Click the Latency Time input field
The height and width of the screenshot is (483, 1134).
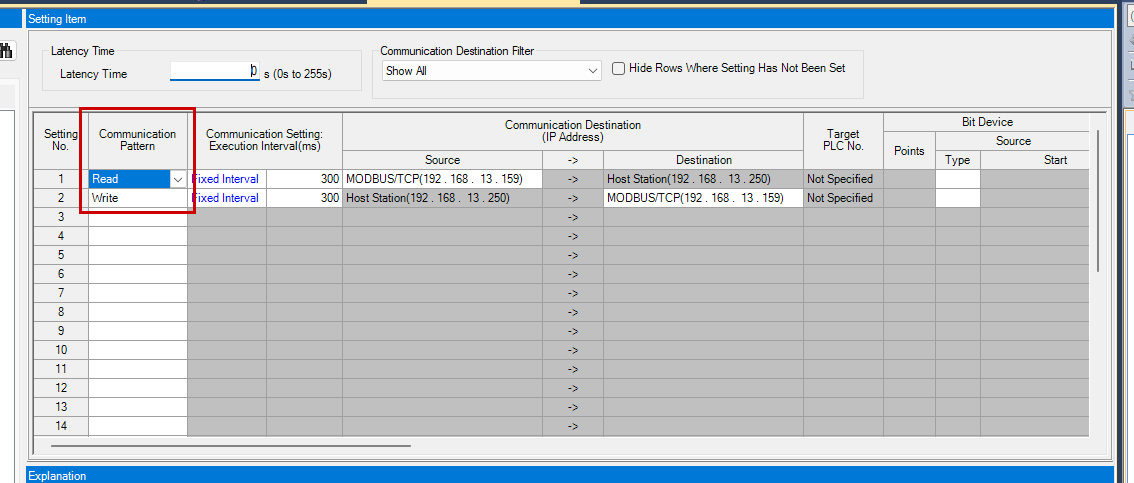click(215, 71)
